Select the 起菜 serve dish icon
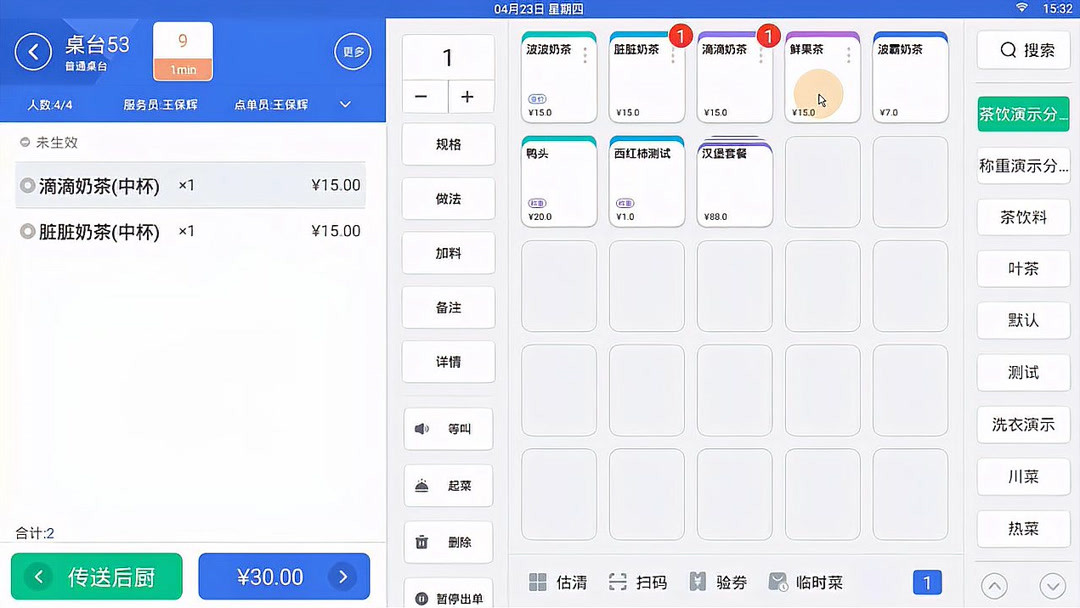Screen dimensions: 1080x608 430,486
